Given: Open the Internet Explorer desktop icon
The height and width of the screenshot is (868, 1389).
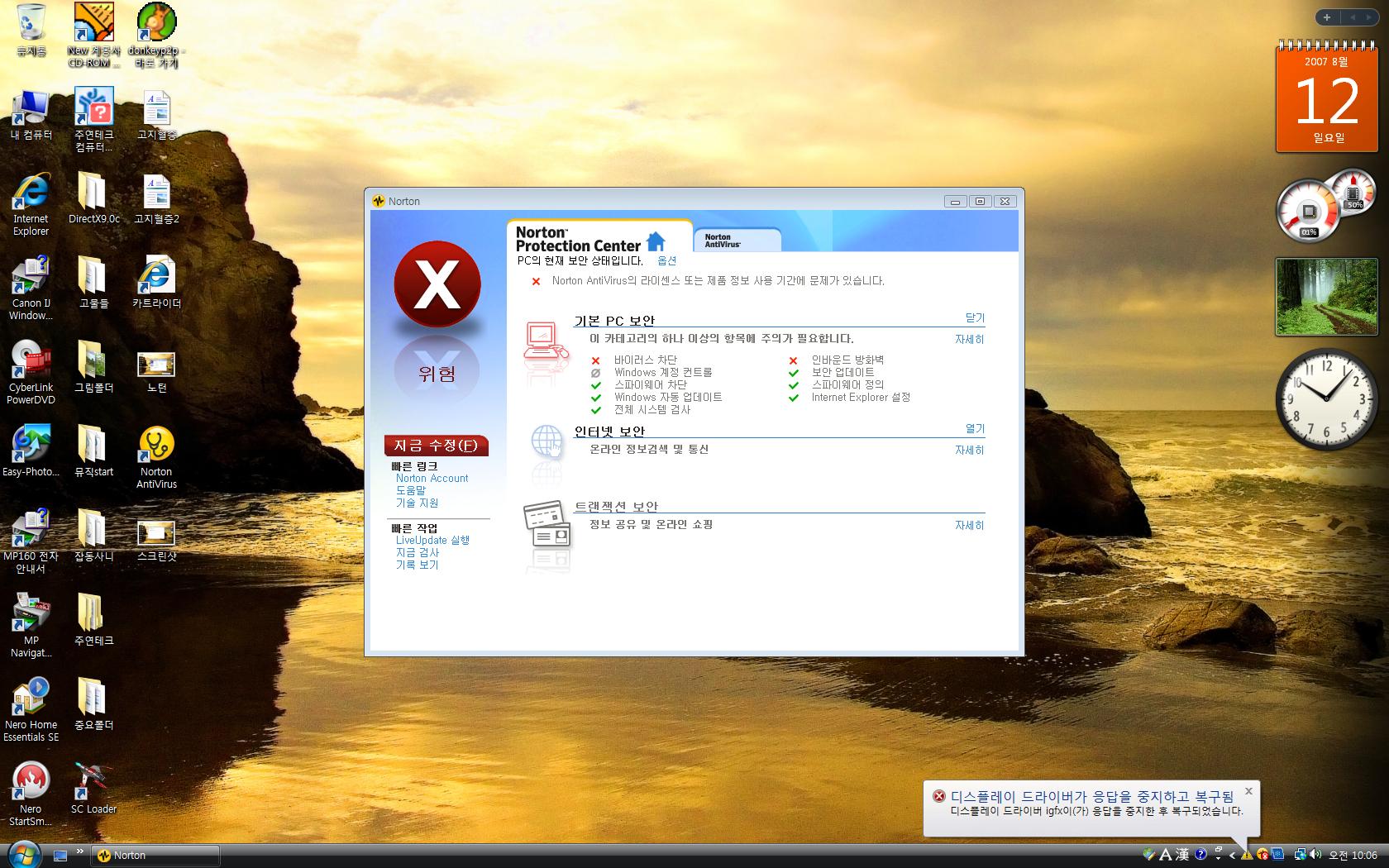Looking at the screenshot, I should pyautogui.click(x=31, y=205).
